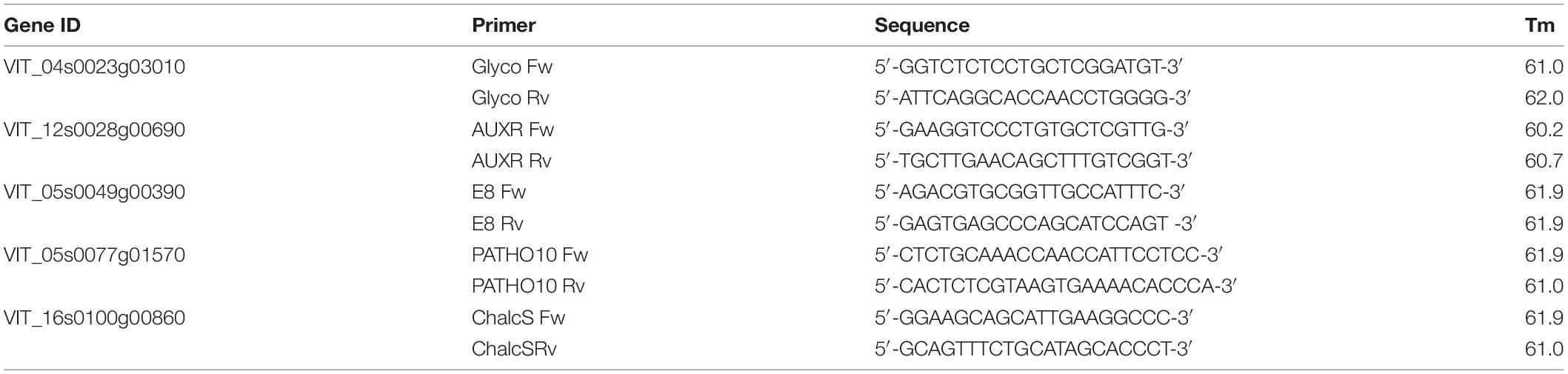Select gene ID VIT_16s0100g00860

95,318
